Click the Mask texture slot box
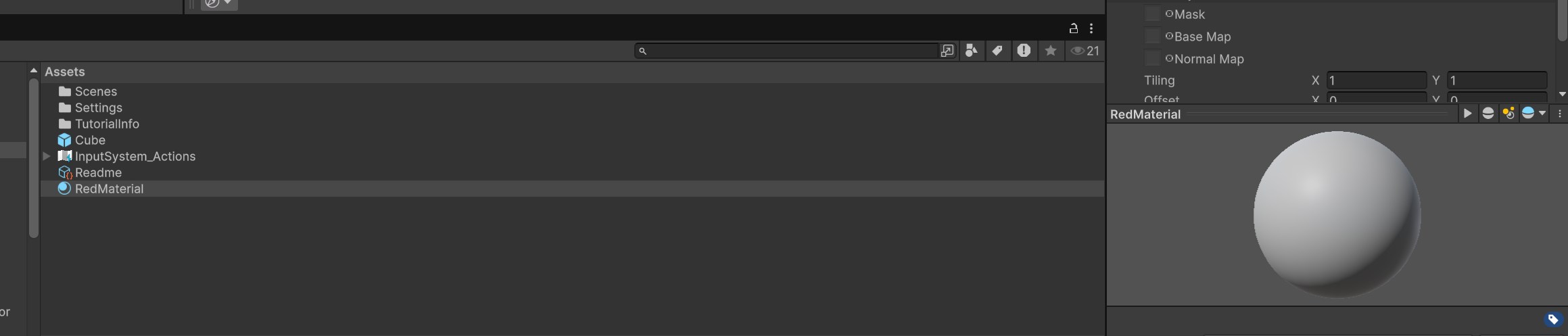Screen dimensions: 1568x336 pyautogui.click(x=1152, y=14)
